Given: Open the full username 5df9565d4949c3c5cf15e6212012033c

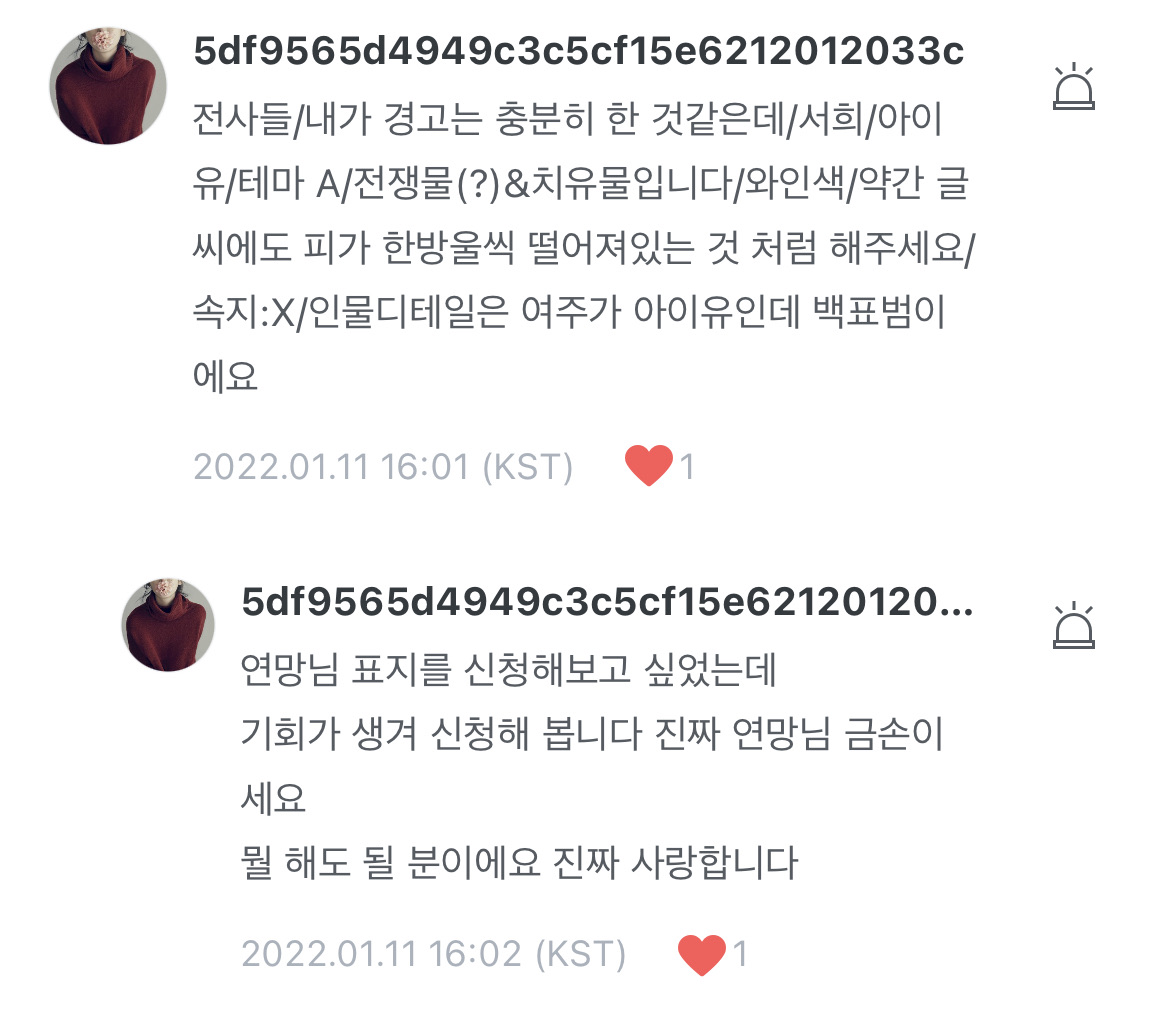Looking at the screenshot, I should coord(578,51).
